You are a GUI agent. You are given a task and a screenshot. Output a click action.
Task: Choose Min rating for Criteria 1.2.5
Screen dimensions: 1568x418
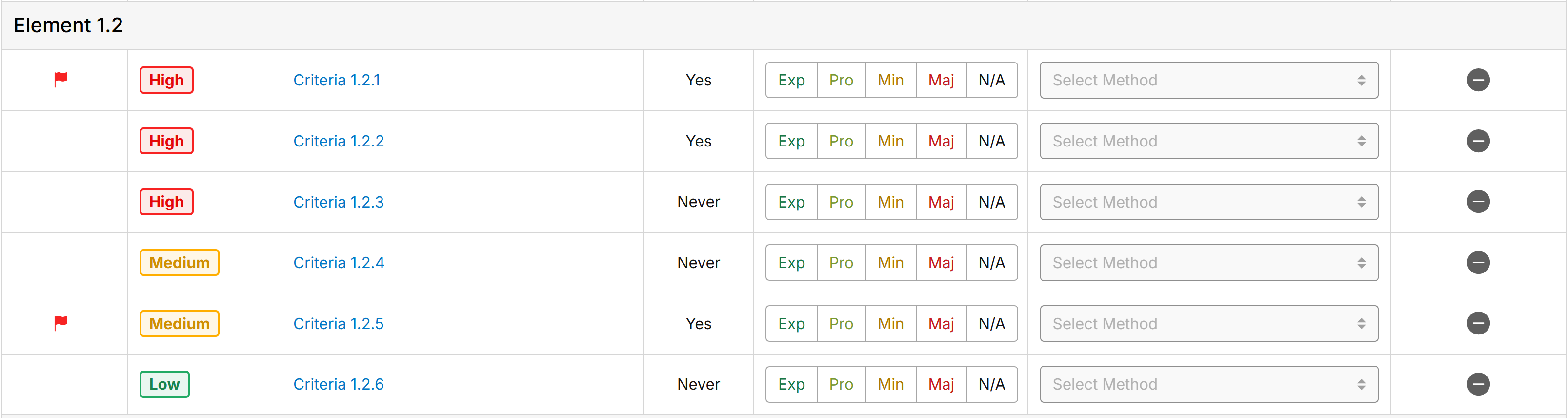(890, 324)
